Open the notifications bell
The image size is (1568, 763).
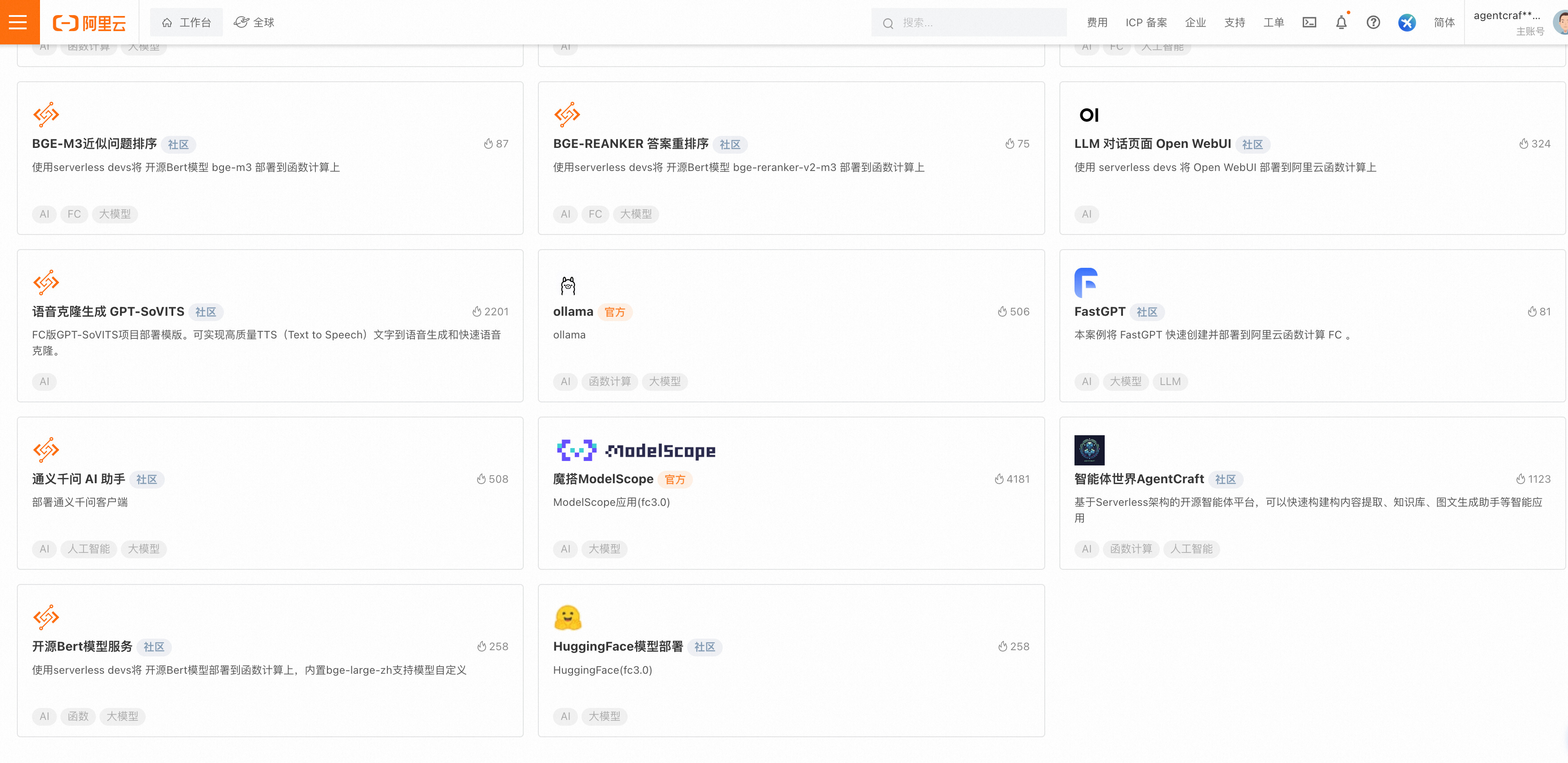[1341, 23]
